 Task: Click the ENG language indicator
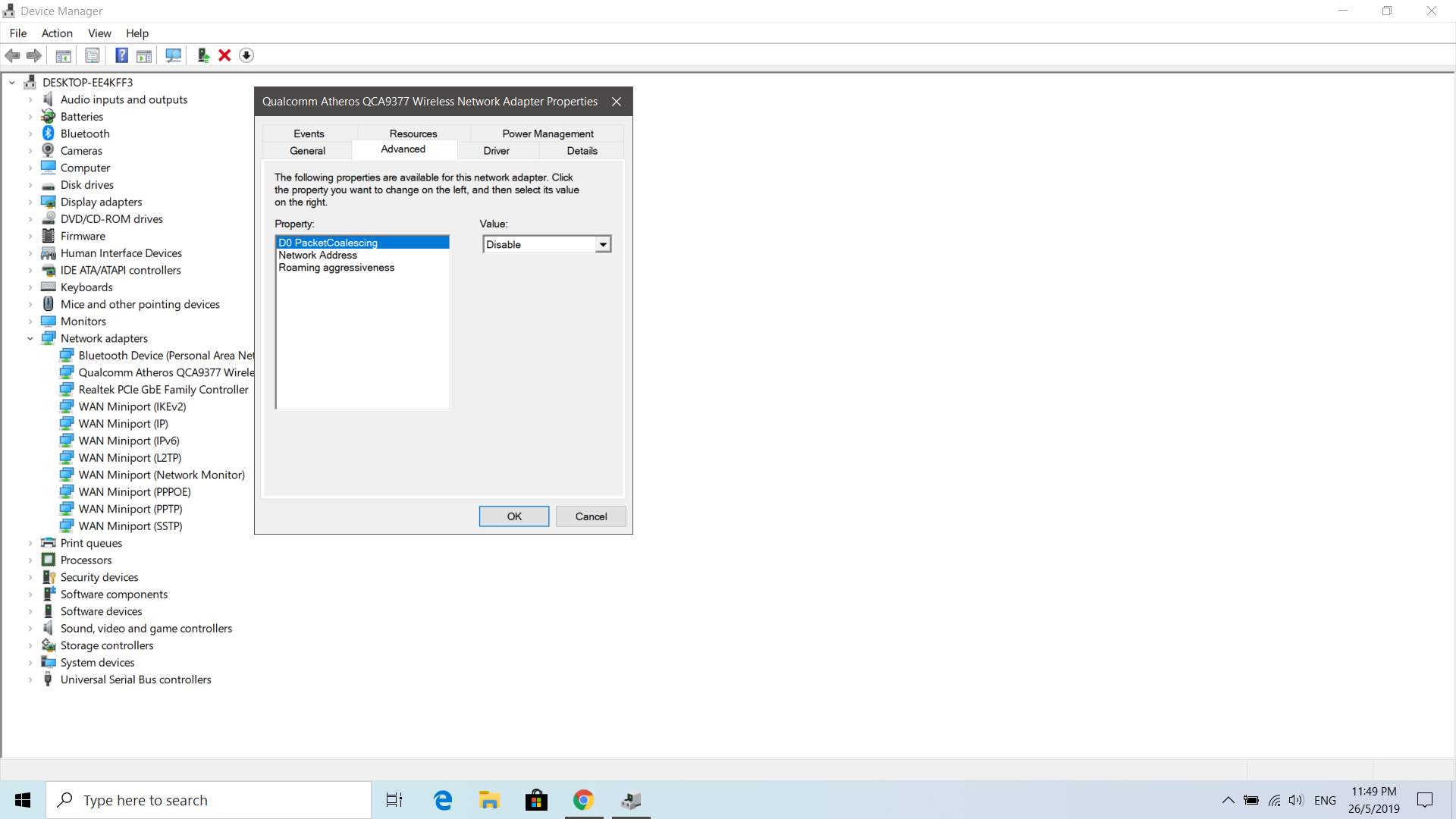[1325, 800]
